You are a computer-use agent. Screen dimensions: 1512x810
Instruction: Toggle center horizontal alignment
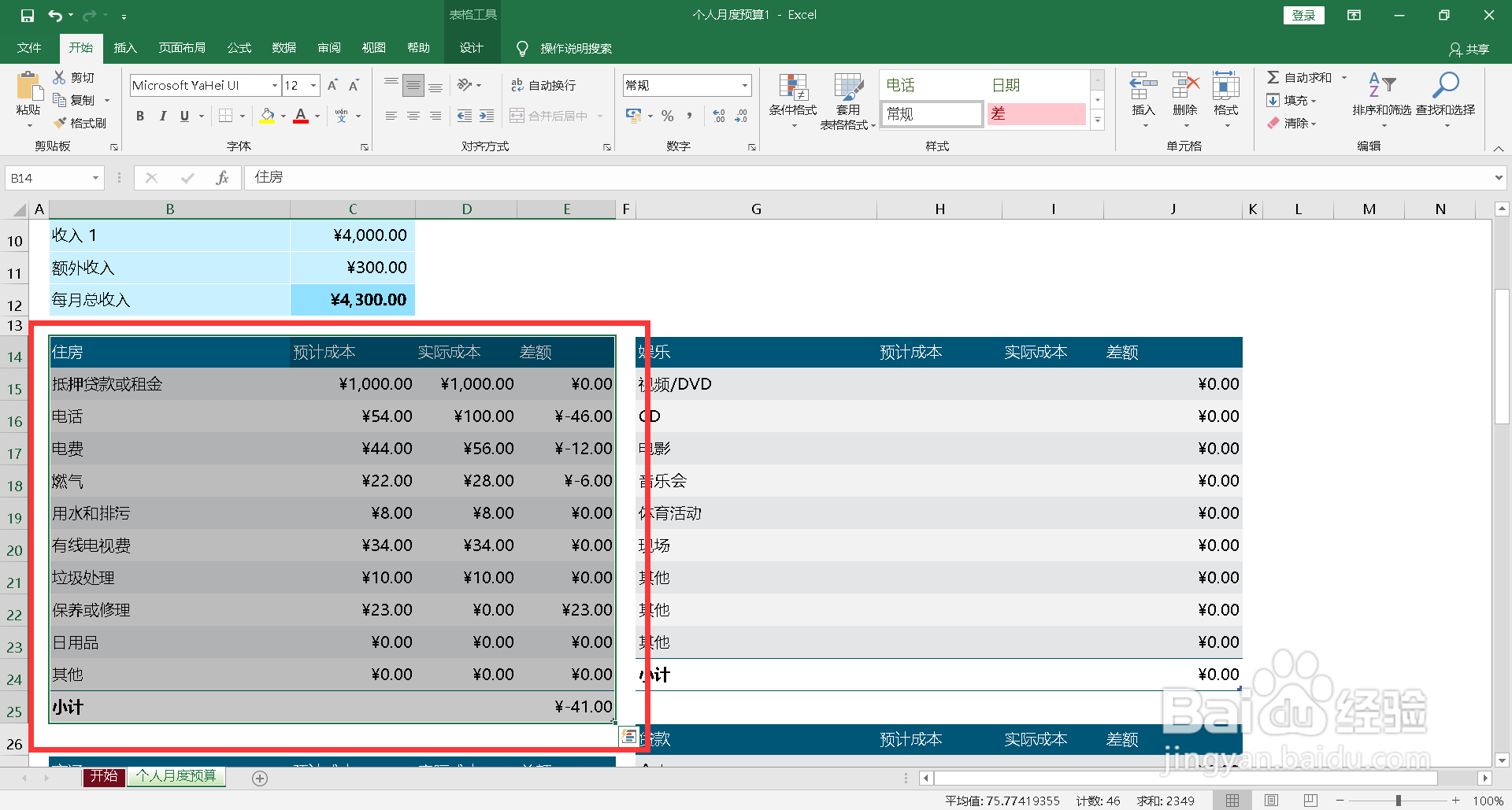point(413,116)
